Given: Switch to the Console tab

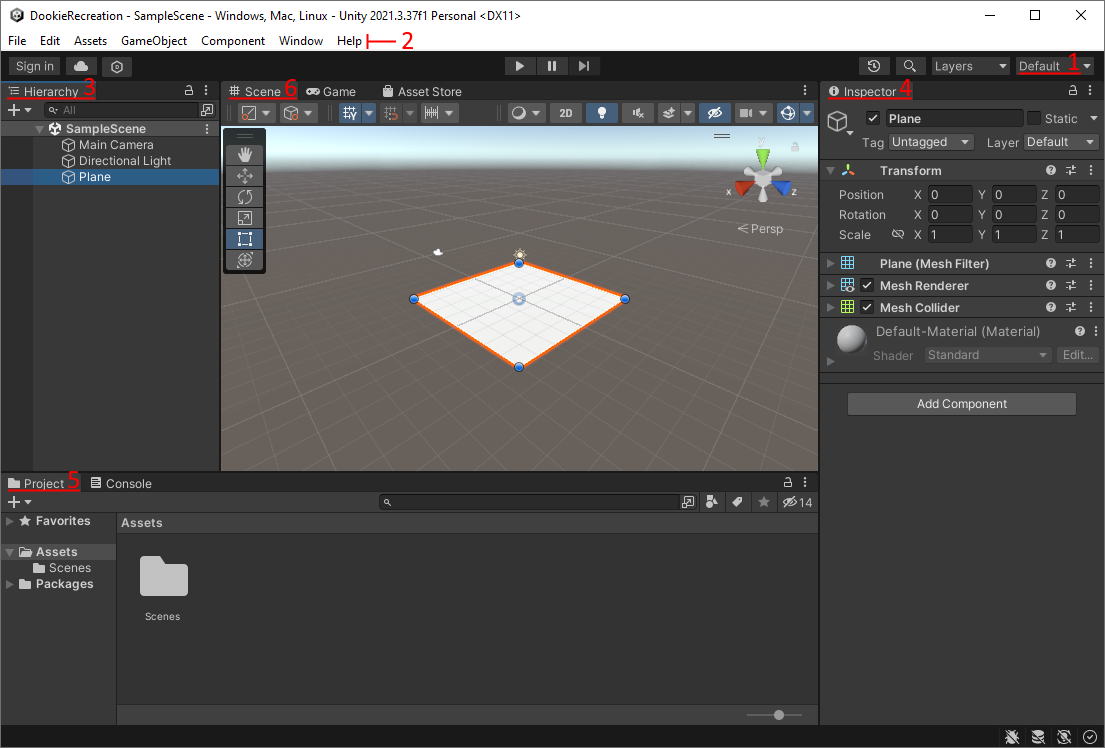Looking at the screenshot, I should click(x=121, y=483).
